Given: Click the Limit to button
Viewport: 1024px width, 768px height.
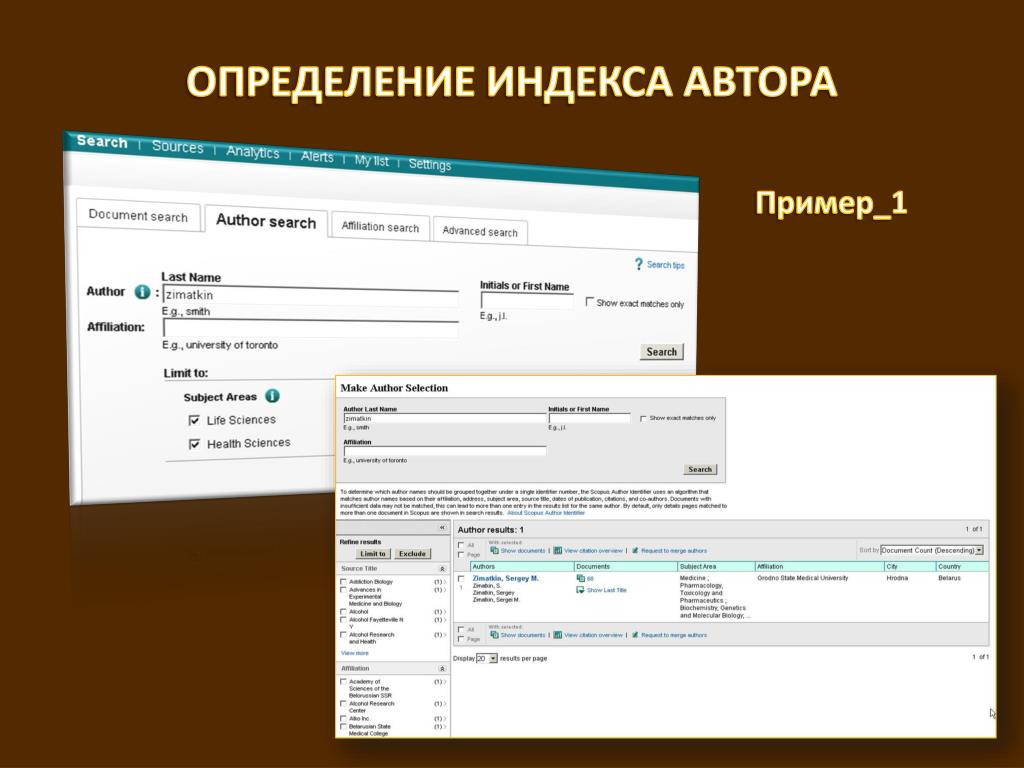Looking at the screenshot, I should click(x=373, y=554).
